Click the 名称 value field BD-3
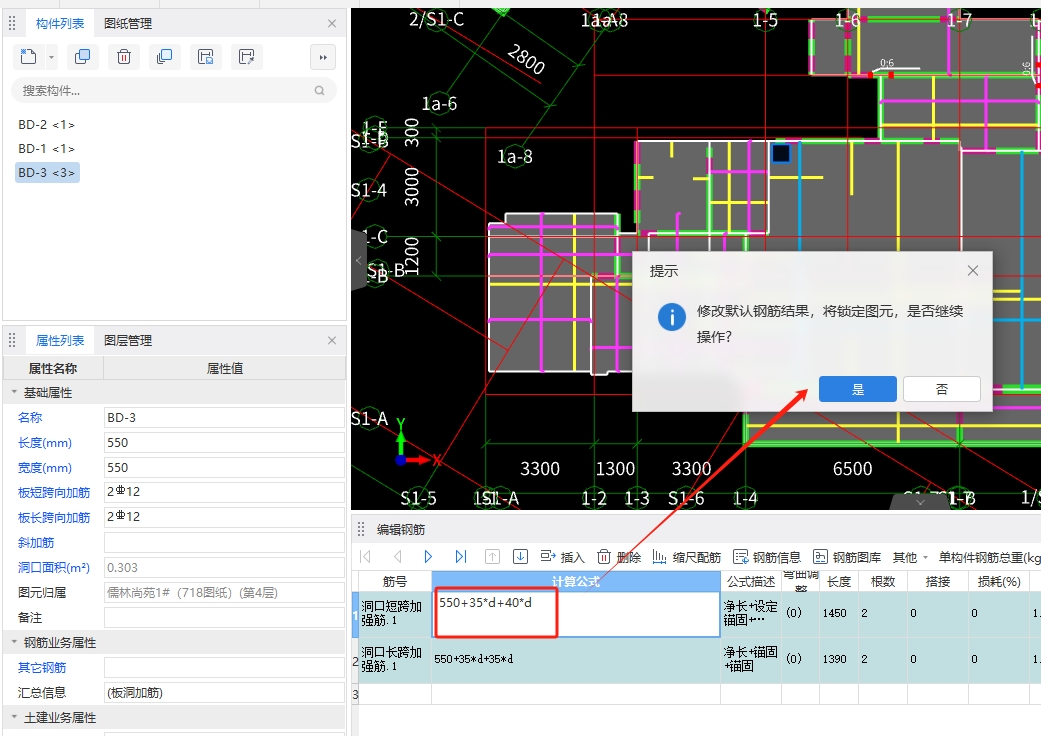This screenshot has width=1041, height=736. tap(224, 417)
